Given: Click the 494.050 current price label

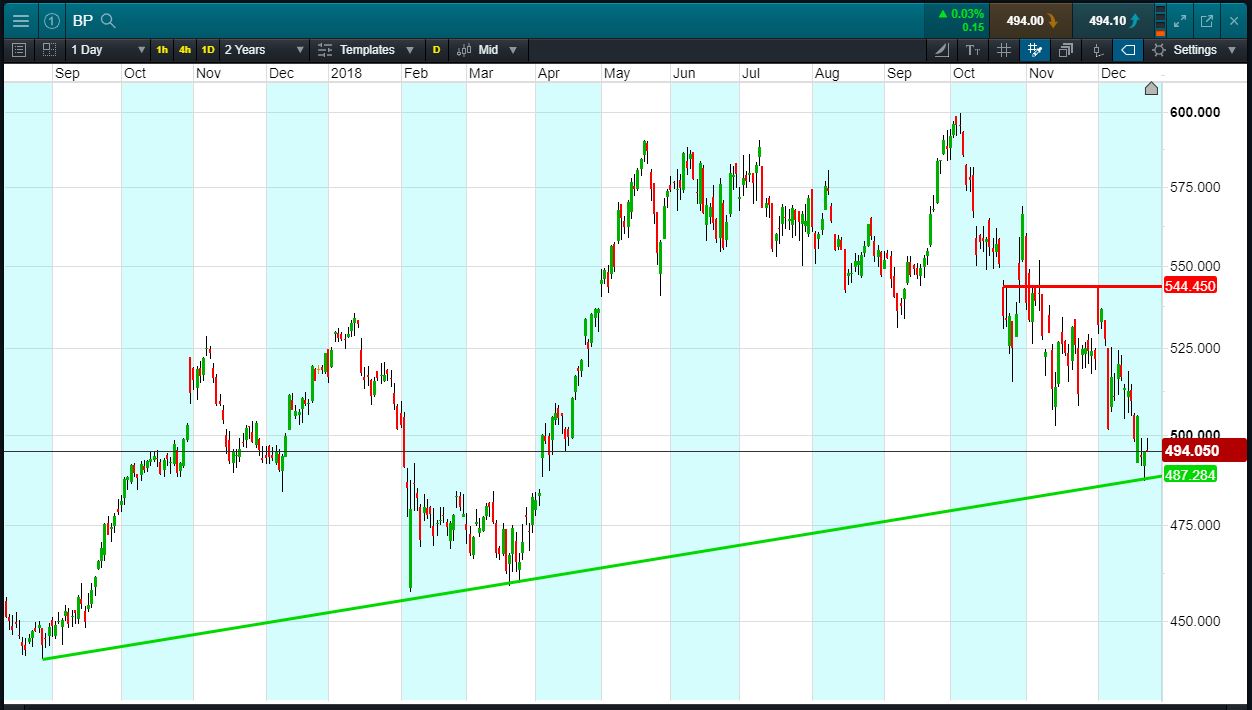Looking at the screenshot, I should [x=1204, y=450].
